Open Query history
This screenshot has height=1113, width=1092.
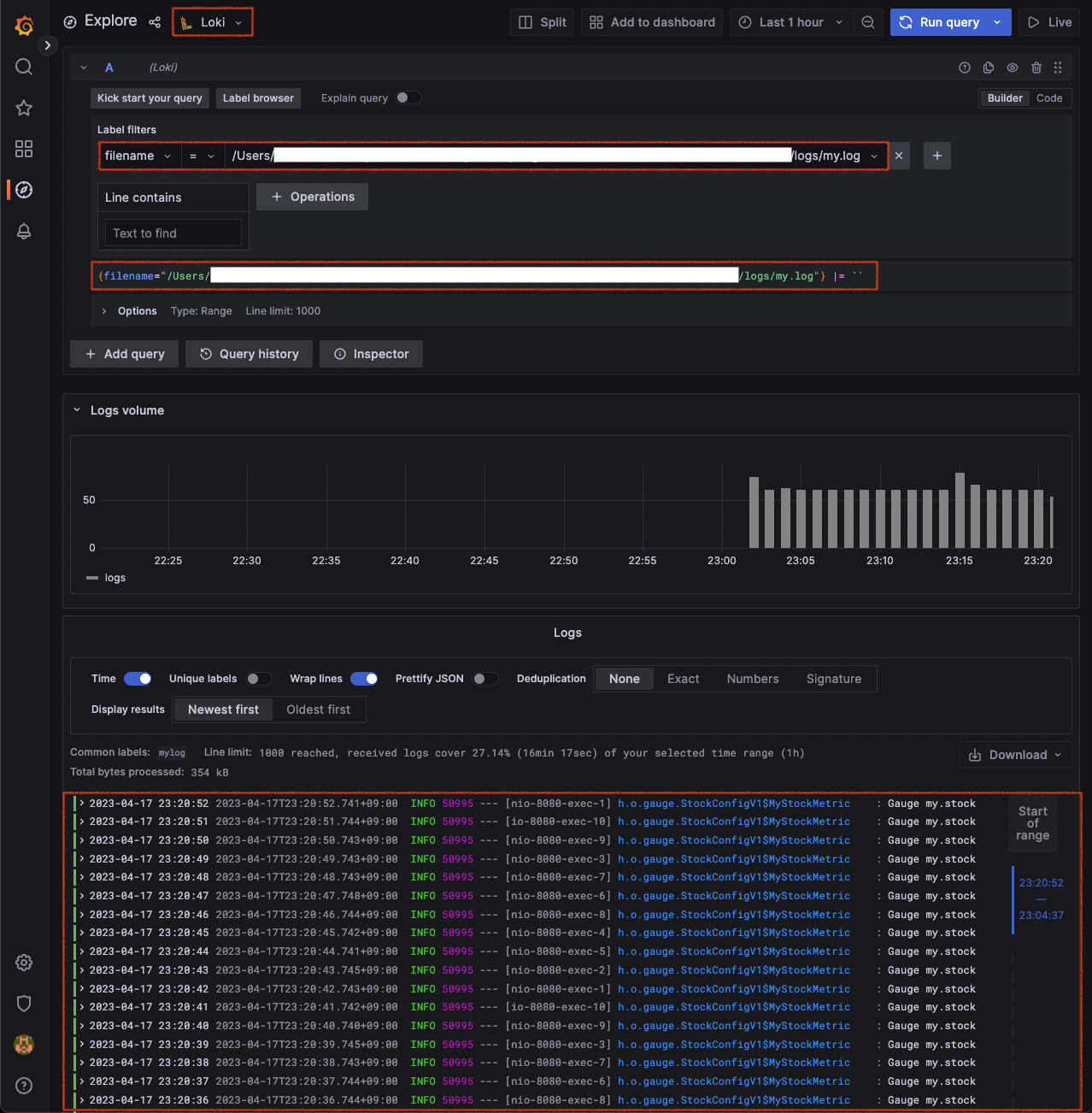[x=249, y=354]
